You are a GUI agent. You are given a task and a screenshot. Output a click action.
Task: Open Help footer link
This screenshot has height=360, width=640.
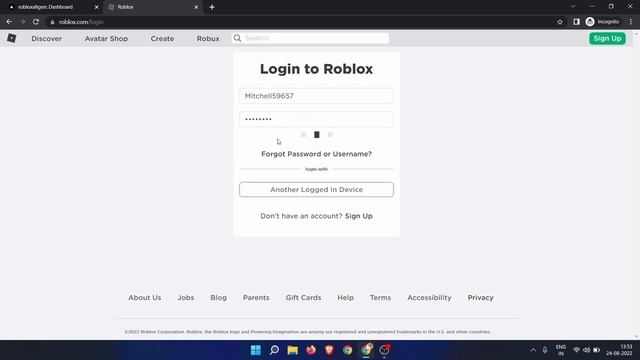(345, 298)
